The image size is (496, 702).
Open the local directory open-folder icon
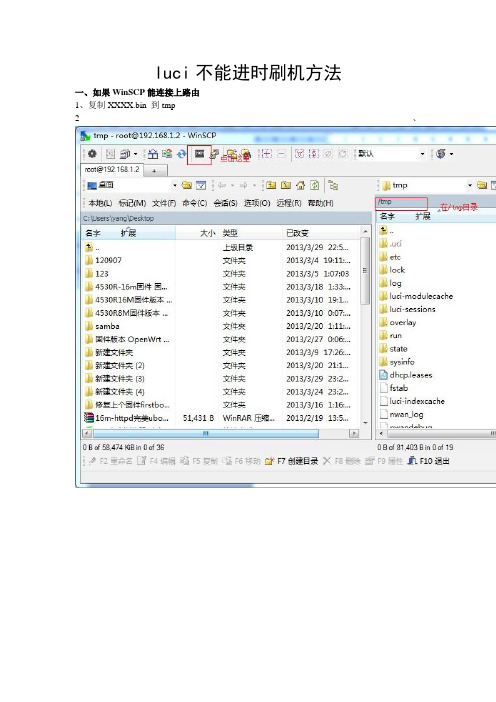[x=187, y=185]
